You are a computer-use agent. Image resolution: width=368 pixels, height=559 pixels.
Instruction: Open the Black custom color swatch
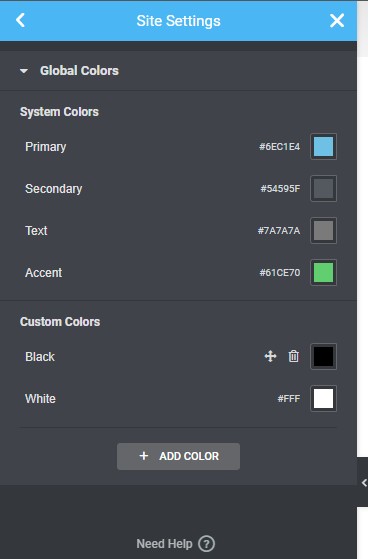click(x=323, y=356)
